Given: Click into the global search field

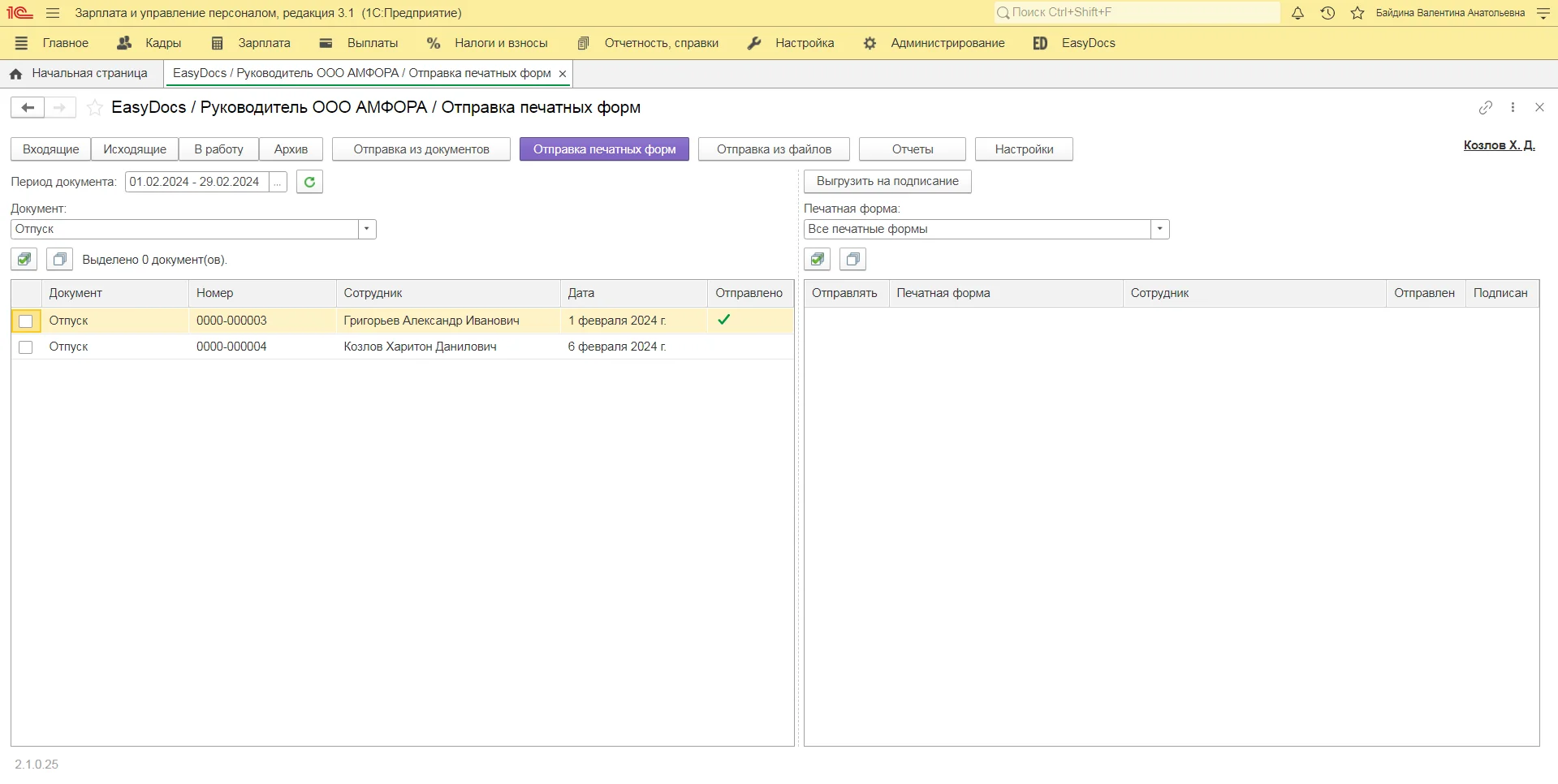Looking at the screenshot, I should tap(1137, 13).
